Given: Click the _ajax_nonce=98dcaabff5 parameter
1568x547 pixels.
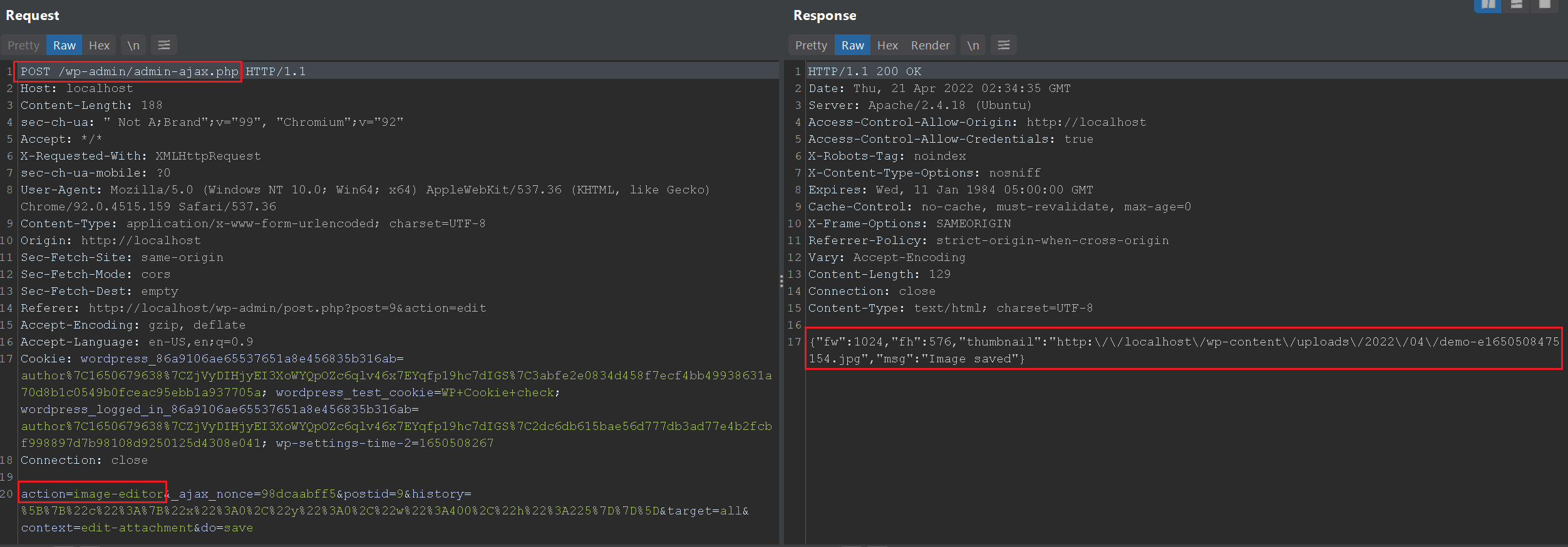Looking at the screenshot, I should point(254,494).
